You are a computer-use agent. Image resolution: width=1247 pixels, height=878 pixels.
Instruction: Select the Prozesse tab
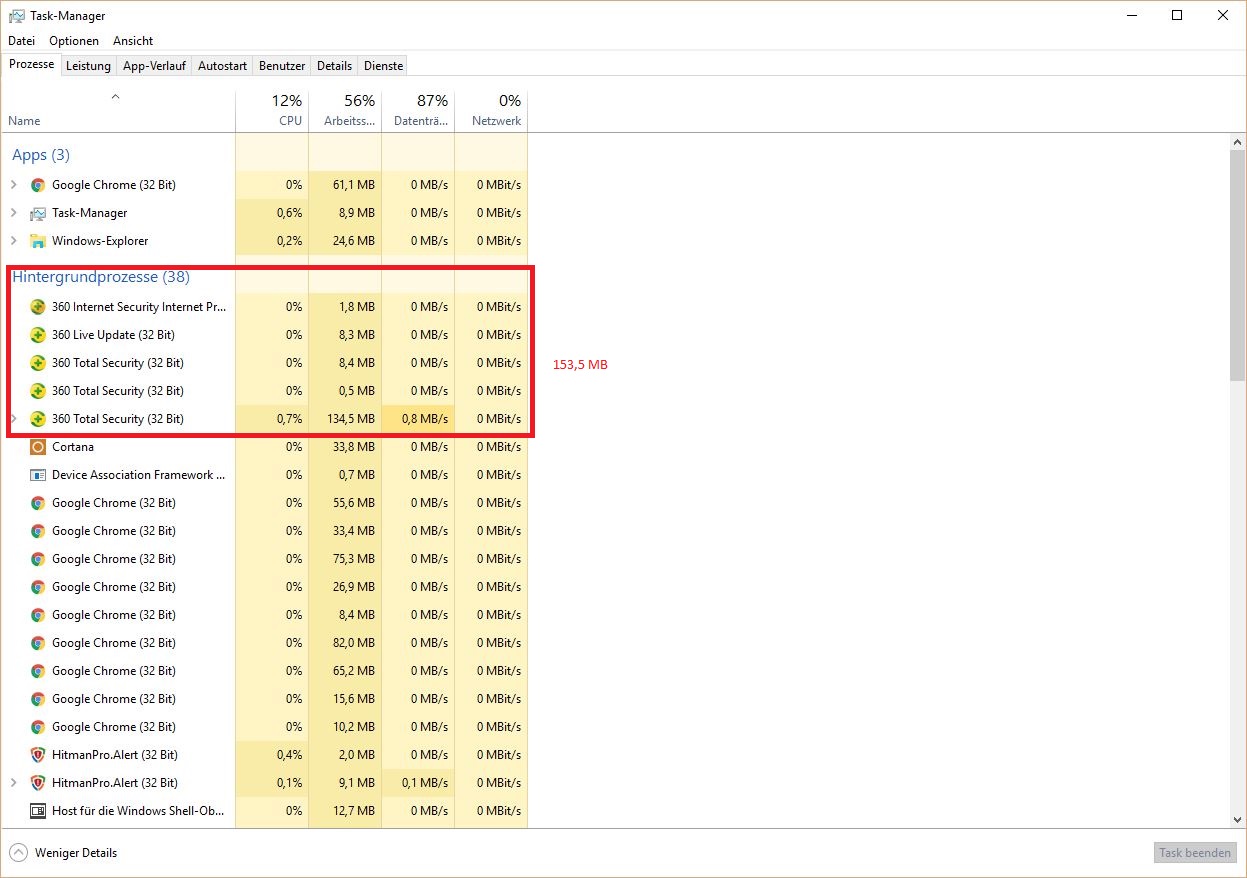(x=31, y=64)
